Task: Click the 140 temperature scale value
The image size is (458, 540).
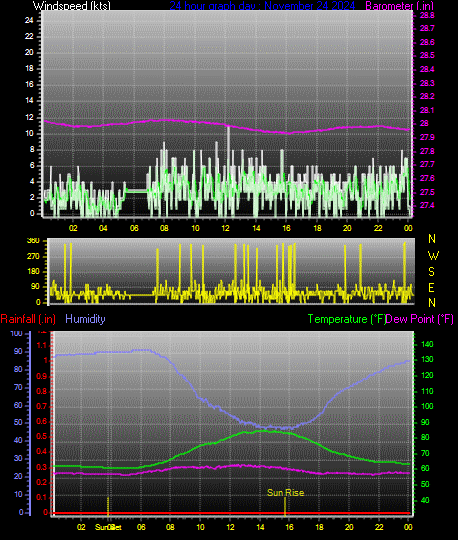Action: coord(427,344)
